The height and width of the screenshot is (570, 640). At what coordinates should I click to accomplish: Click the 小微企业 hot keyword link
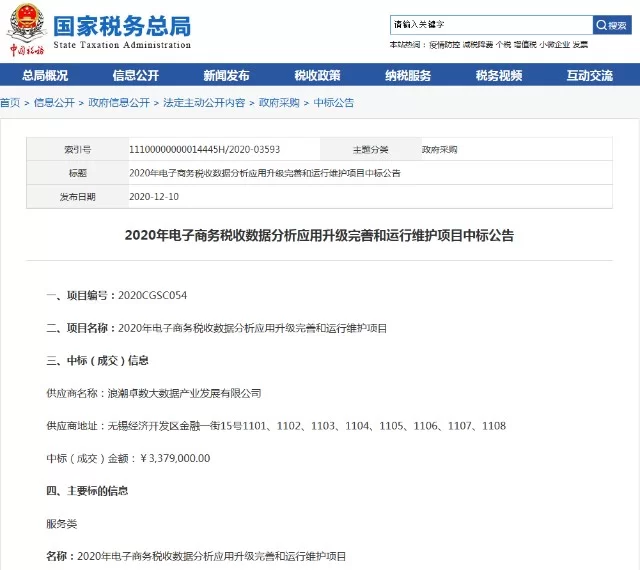(554, 45)
